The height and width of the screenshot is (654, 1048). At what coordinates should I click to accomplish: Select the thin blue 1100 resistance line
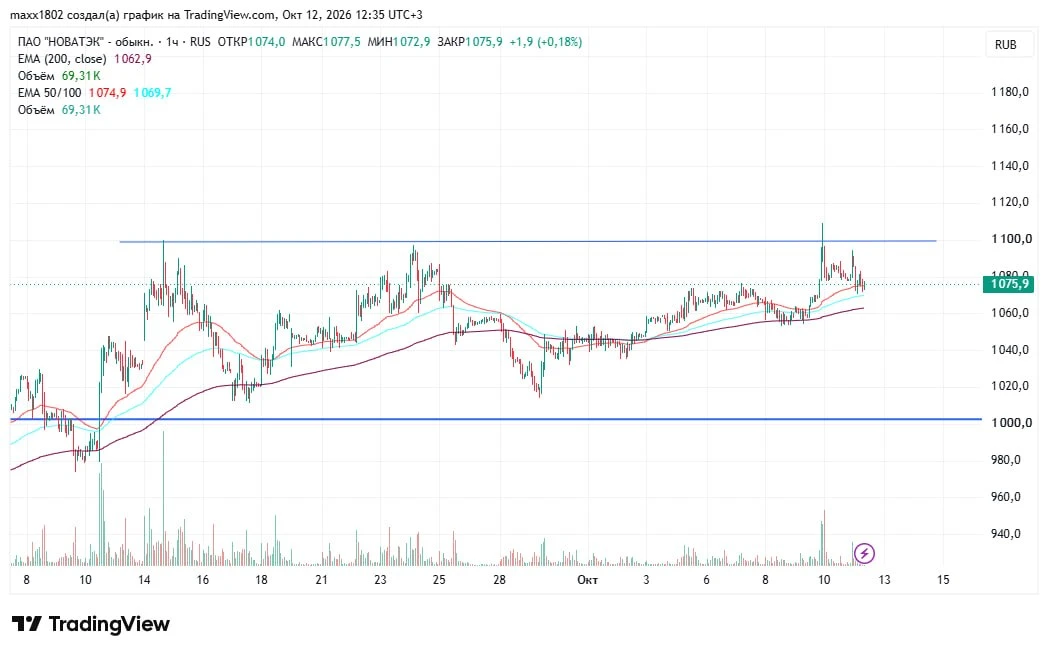click(528, 241)
